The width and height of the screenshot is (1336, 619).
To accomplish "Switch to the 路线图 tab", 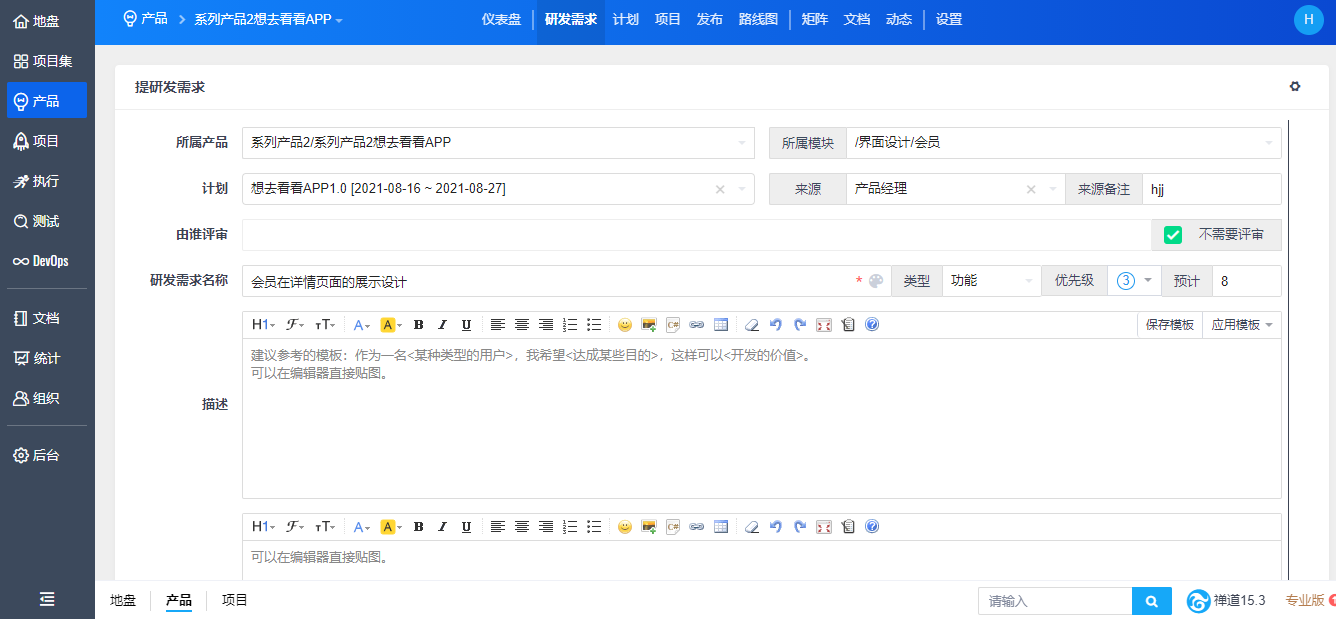I will (758, 20).
